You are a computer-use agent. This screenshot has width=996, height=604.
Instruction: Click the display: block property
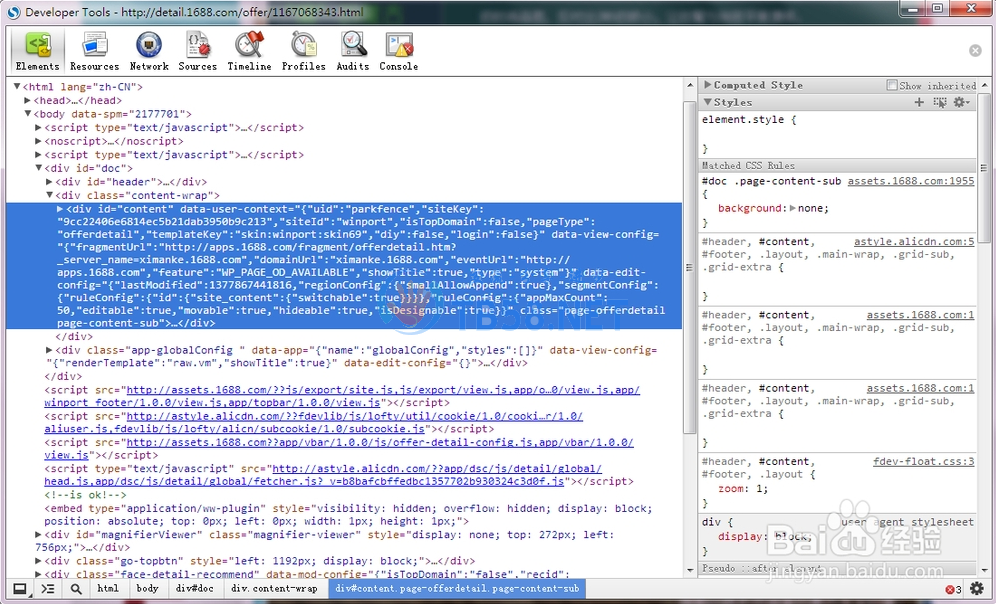pyautogui.click(x=765, y=537)
